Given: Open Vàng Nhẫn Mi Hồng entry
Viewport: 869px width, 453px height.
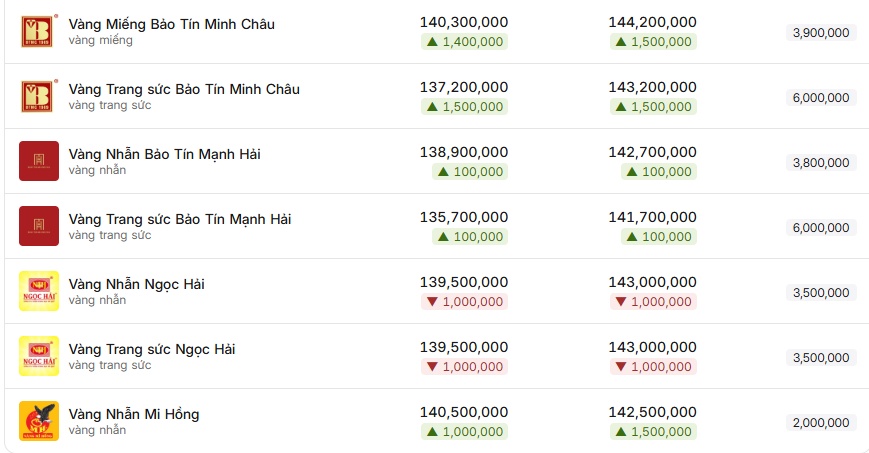Looking at the screenshot, I should (134, 414).
